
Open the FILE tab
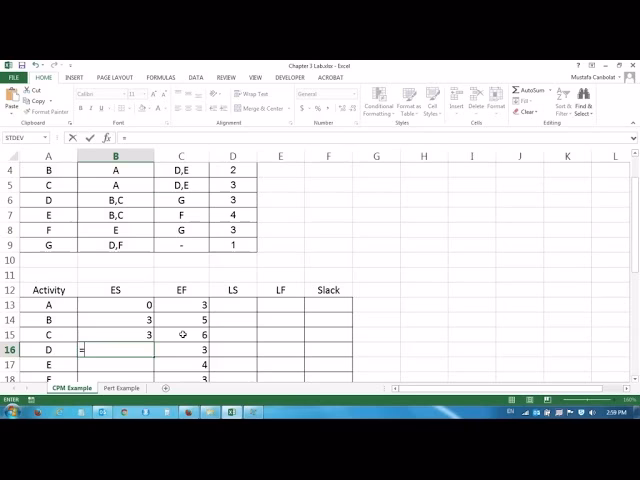point(14,78)
